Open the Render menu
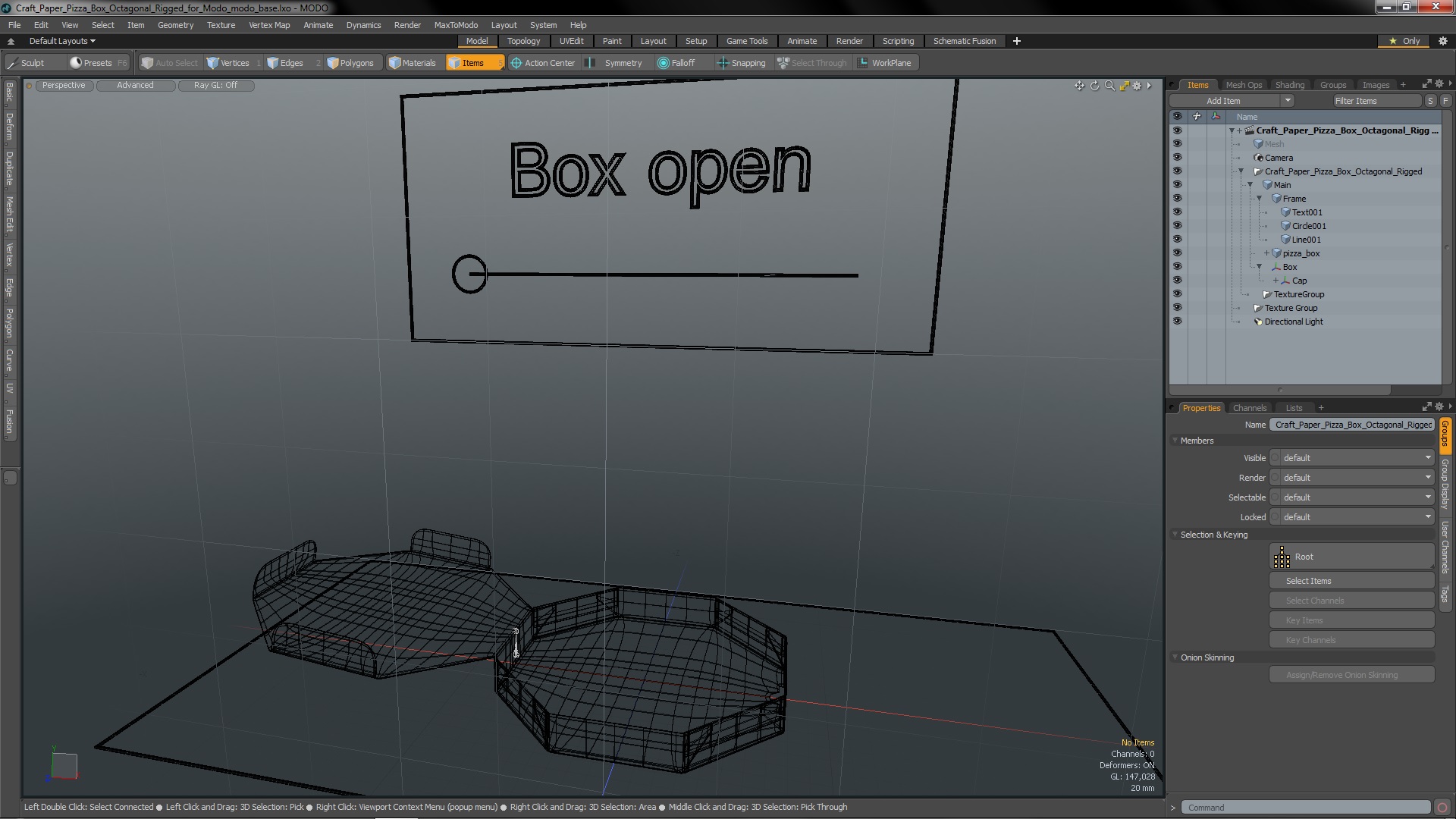 pos(407,25)
